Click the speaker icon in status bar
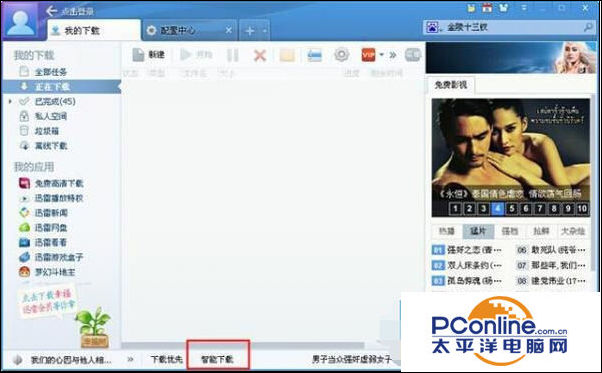602x373 pixels. pyautogui.click(x=17, y=360)
